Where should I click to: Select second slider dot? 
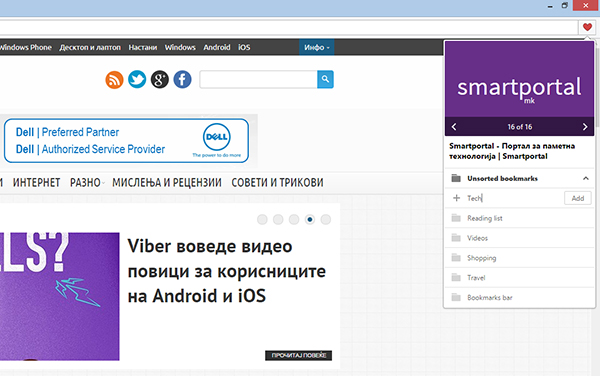tap(278, 220)
